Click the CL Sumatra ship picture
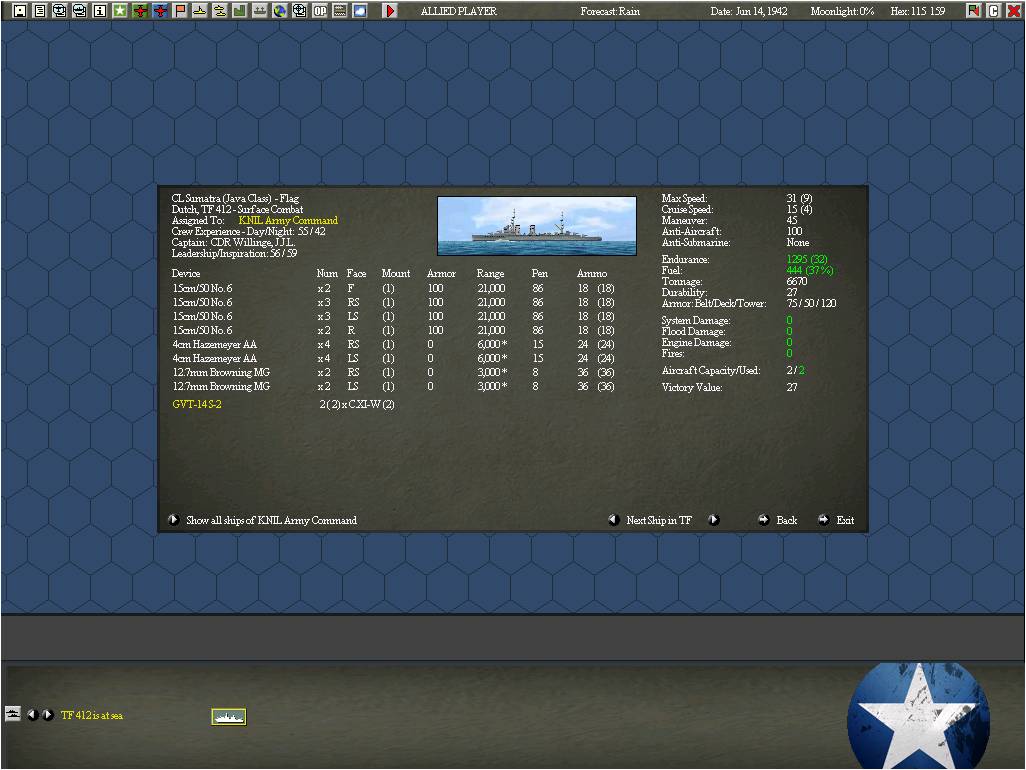The image size is (1026, 770). (537, 226)
